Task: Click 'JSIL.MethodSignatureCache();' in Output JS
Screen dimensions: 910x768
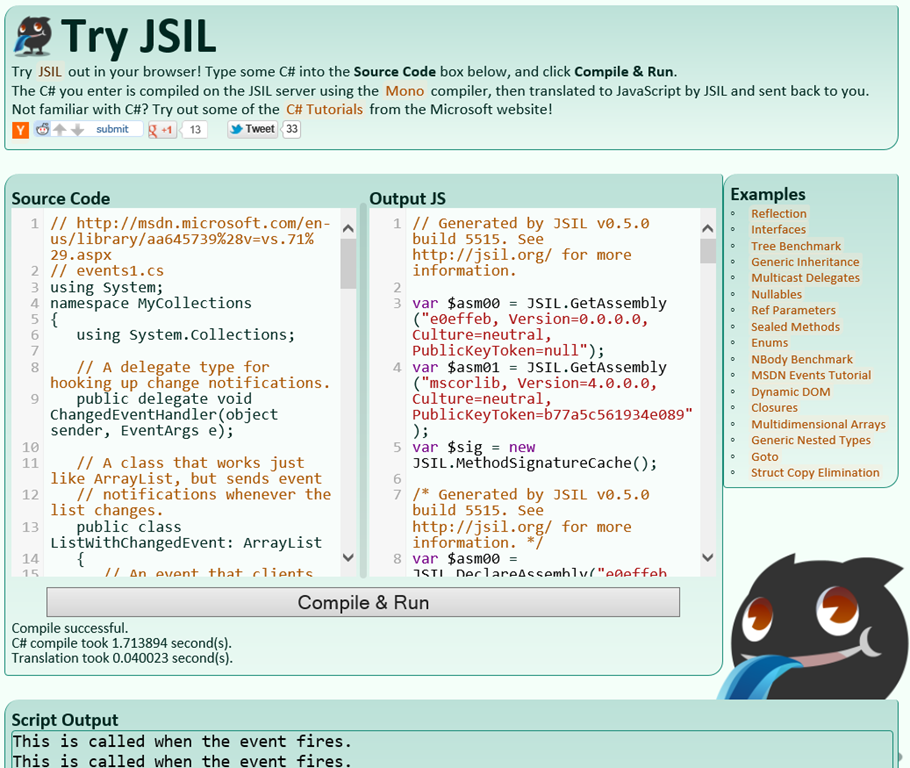Action: point(535,463)
